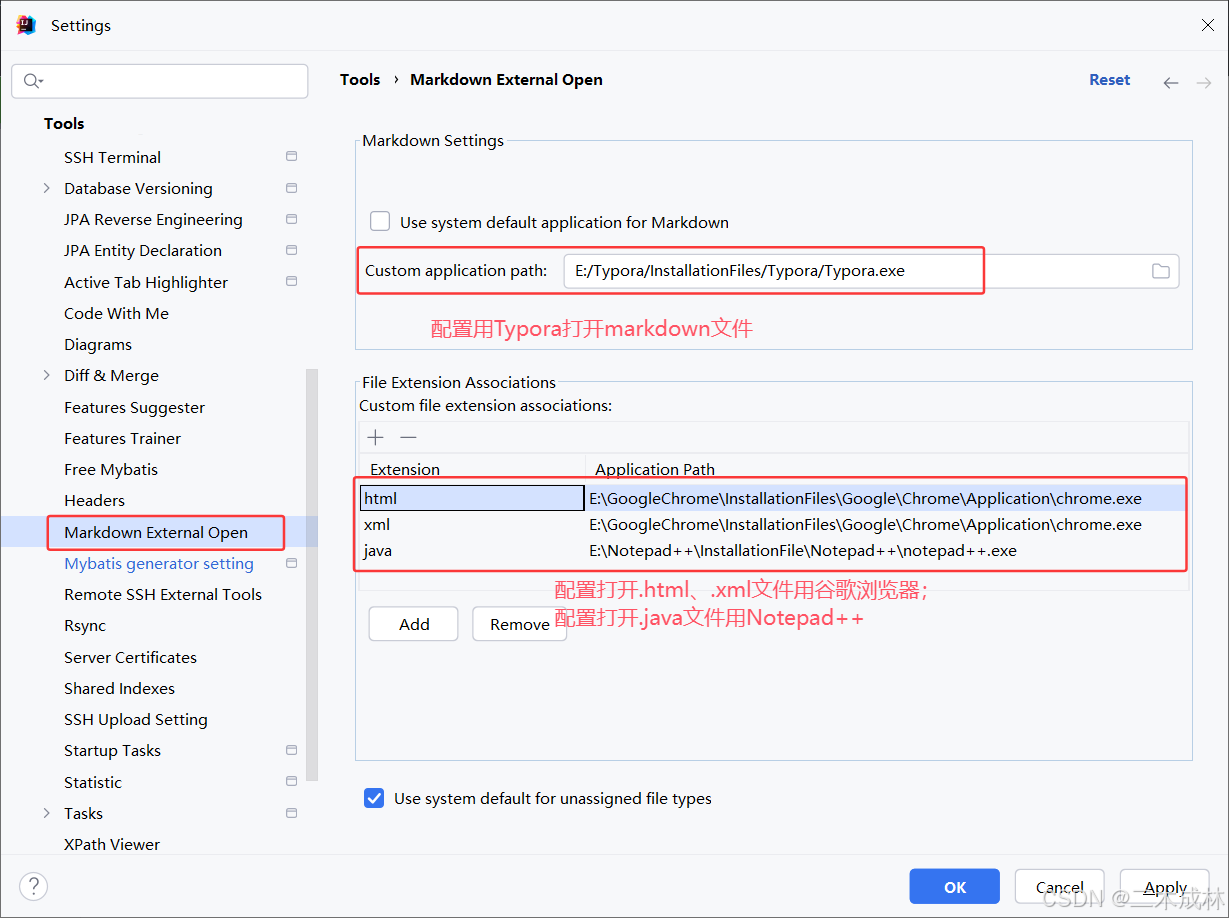The image size is (1229, 918).
Task: Enable Use system default application for Markdown
Action: pos(380,222)
